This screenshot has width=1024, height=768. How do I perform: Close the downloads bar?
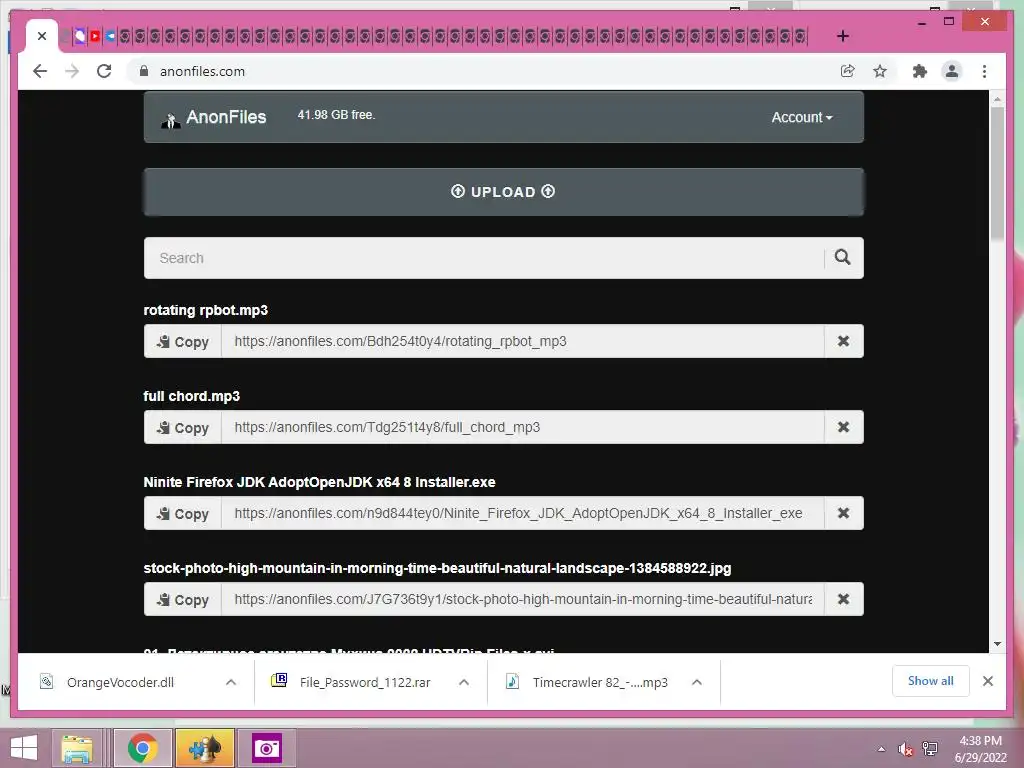click(988, 681)
